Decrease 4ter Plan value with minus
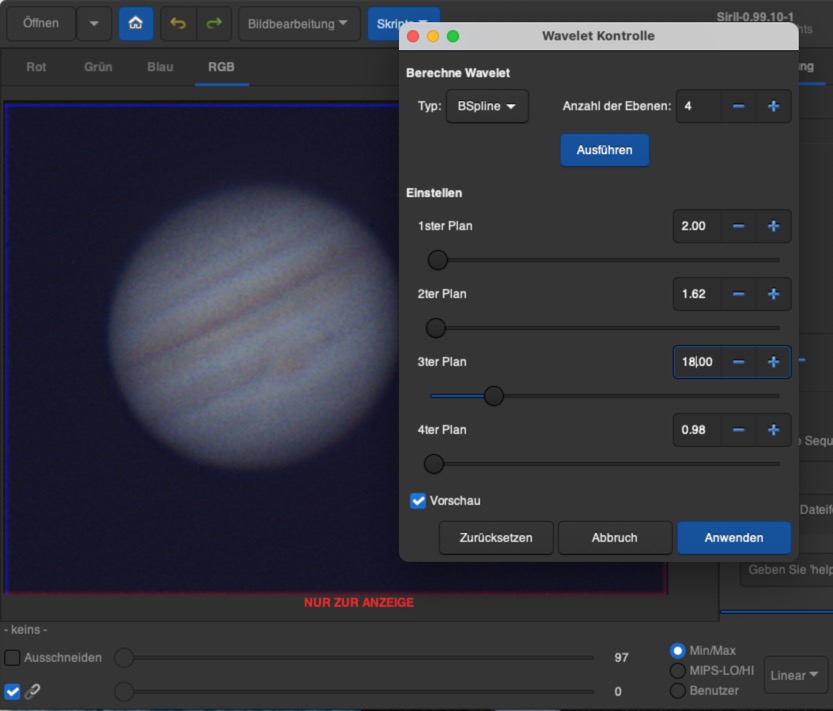 (738, 430)
